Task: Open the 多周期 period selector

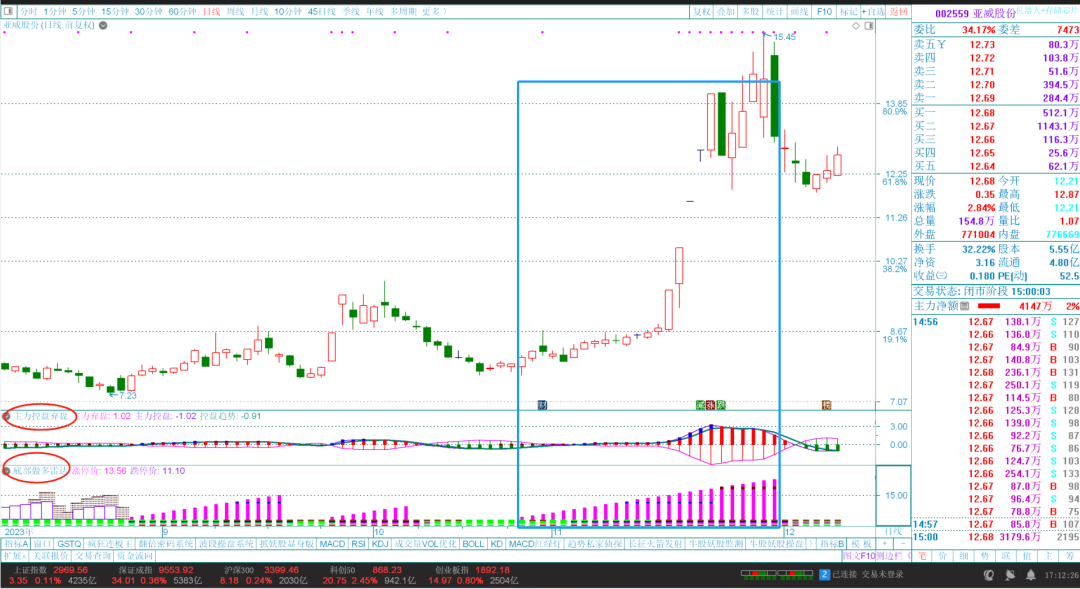Action: 403,11
